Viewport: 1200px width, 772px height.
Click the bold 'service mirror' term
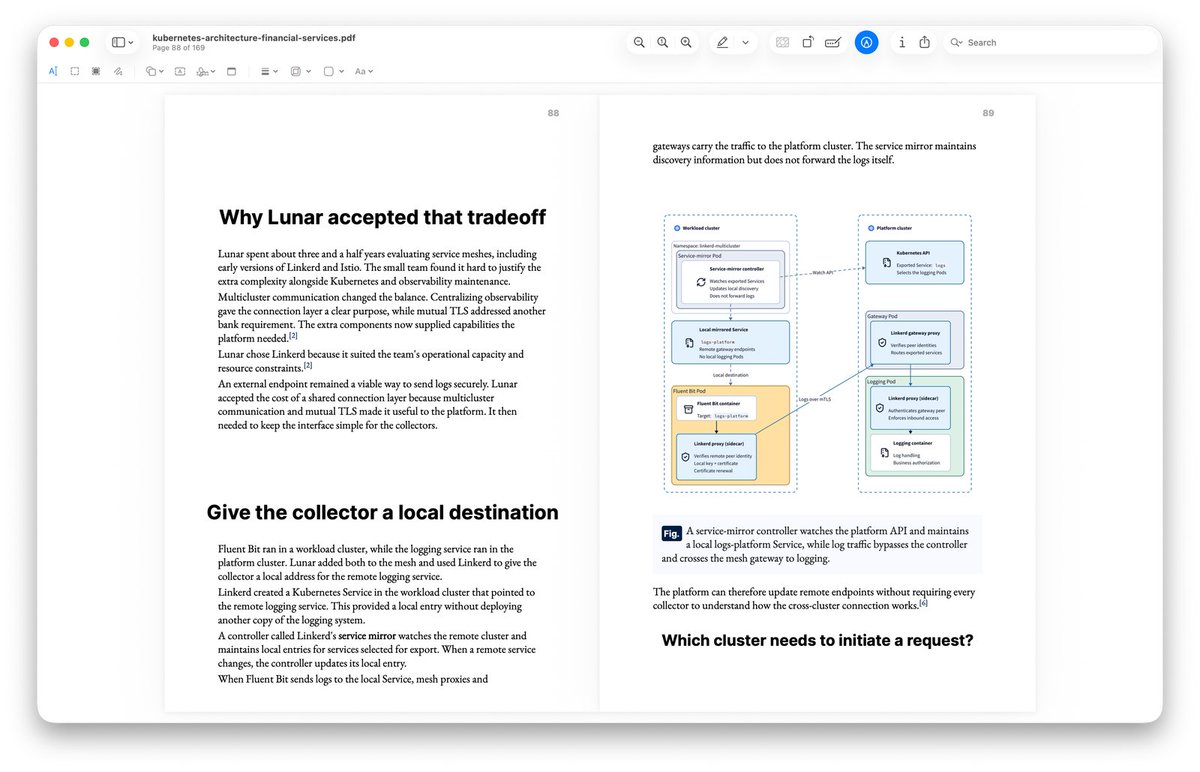click(367, 636)
